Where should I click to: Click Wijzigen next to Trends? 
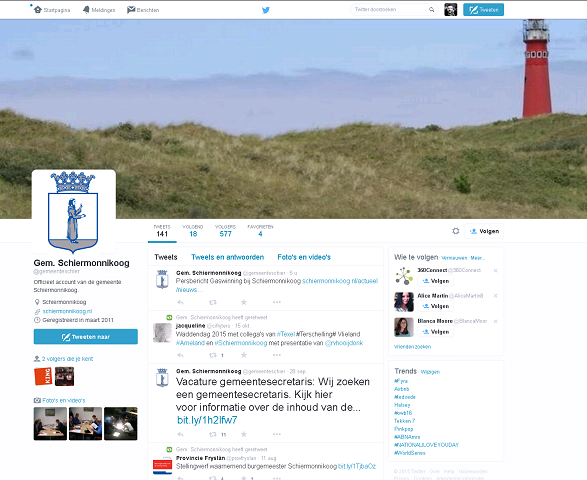430,372
